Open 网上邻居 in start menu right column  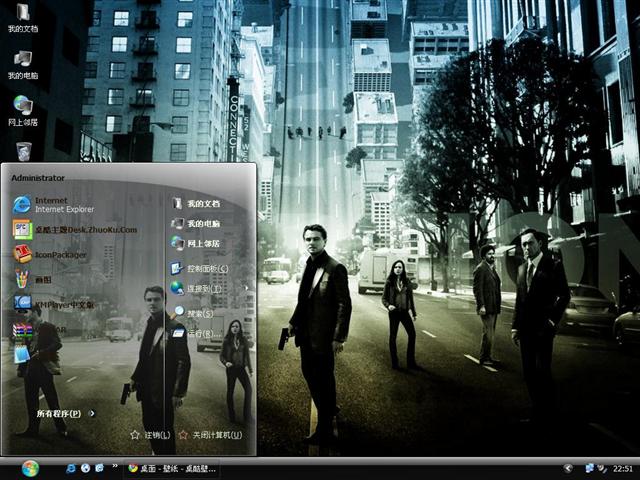pos(196,243)
